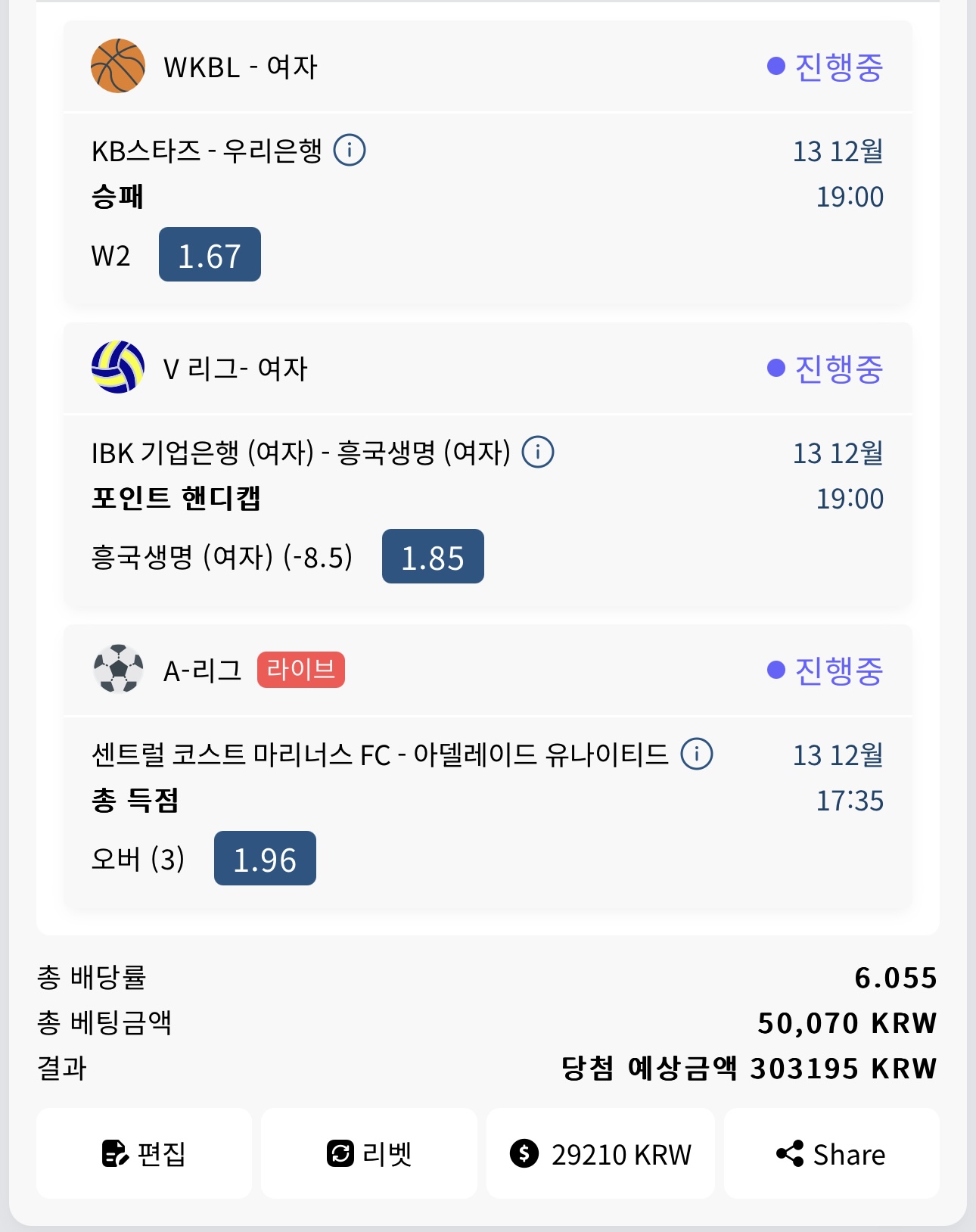
Task: Select the 1.67 odds for W2
Action: tap(210, 255)
